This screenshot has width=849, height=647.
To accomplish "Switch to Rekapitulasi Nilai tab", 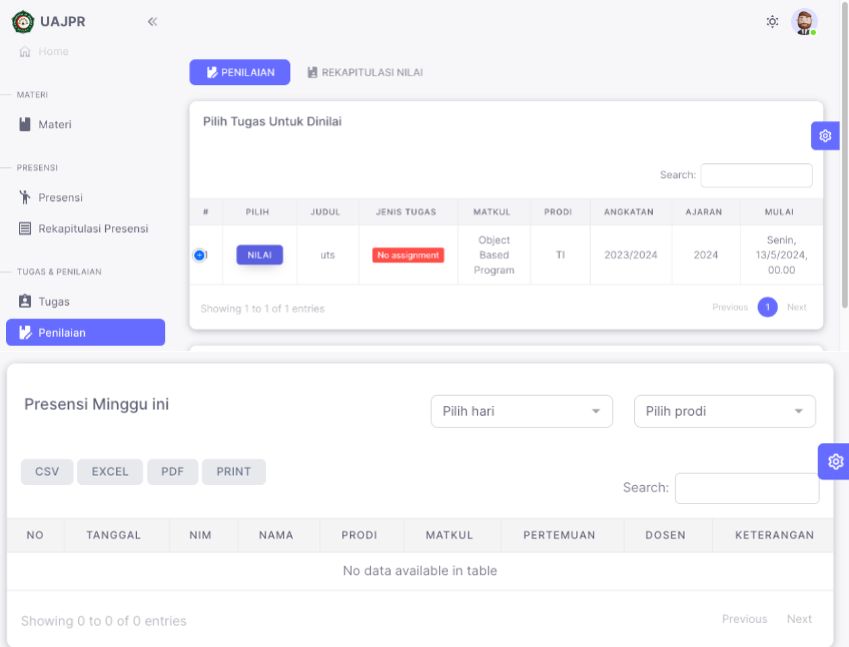I will (x=365, y=72).
